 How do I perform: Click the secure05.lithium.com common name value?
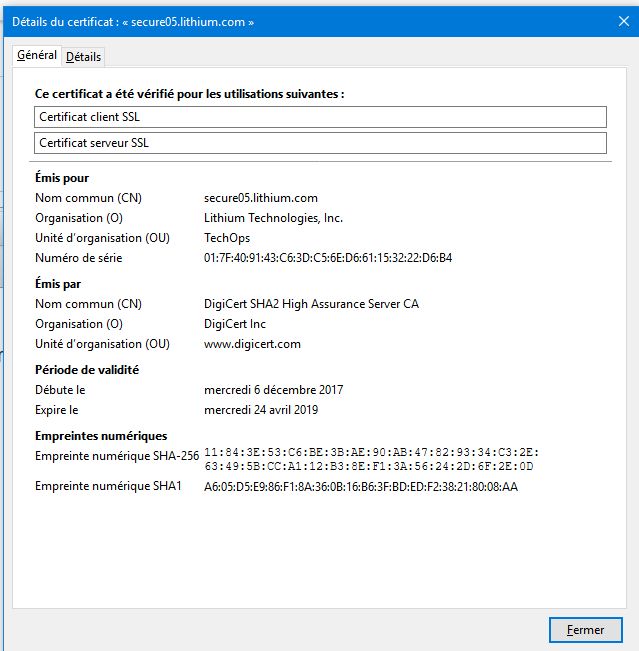(261, 198)
